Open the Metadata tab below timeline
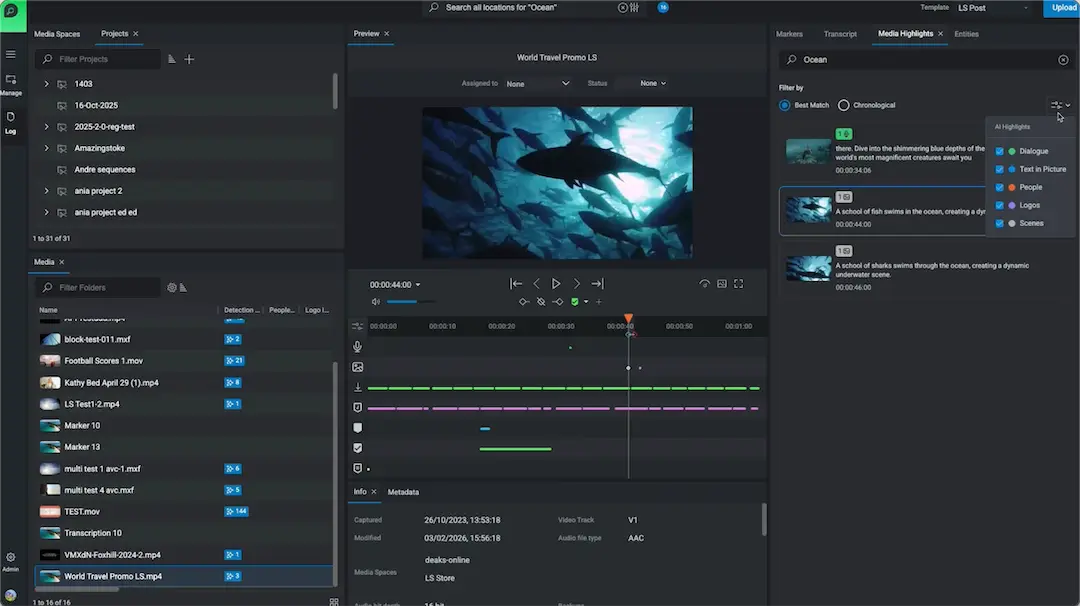 (403, 492)
